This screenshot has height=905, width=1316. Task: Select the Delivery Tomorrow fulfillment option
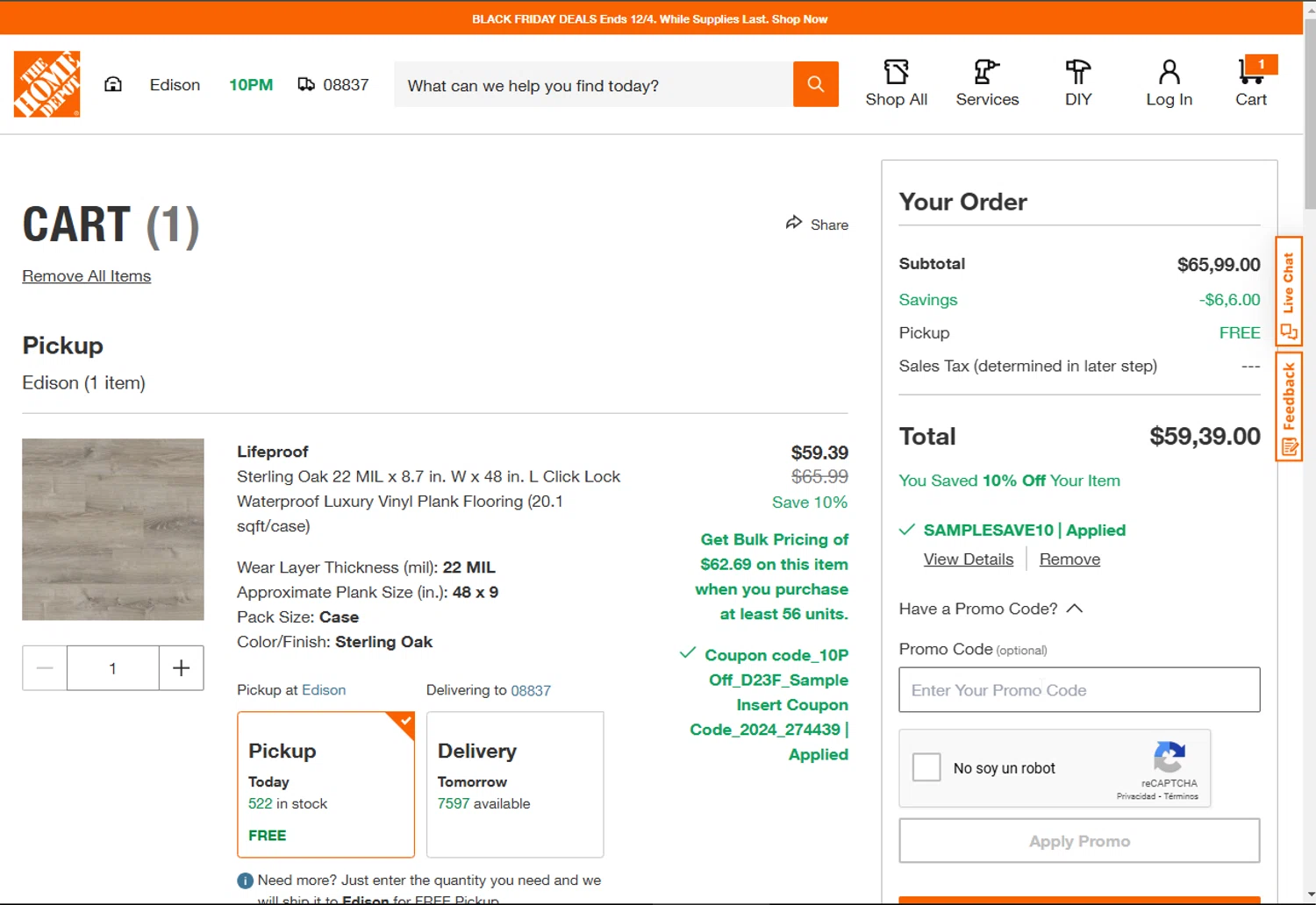pyautogui.click(x=515, y=784)
